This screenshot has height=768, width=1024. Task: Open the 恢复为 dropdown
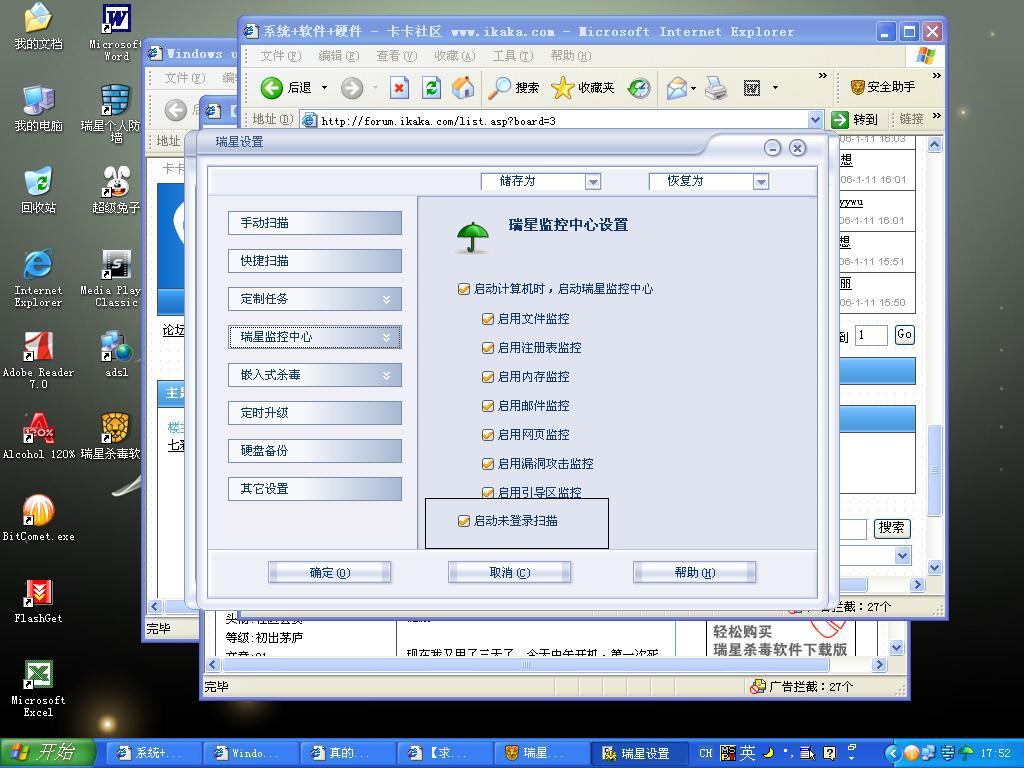[761, 182]
